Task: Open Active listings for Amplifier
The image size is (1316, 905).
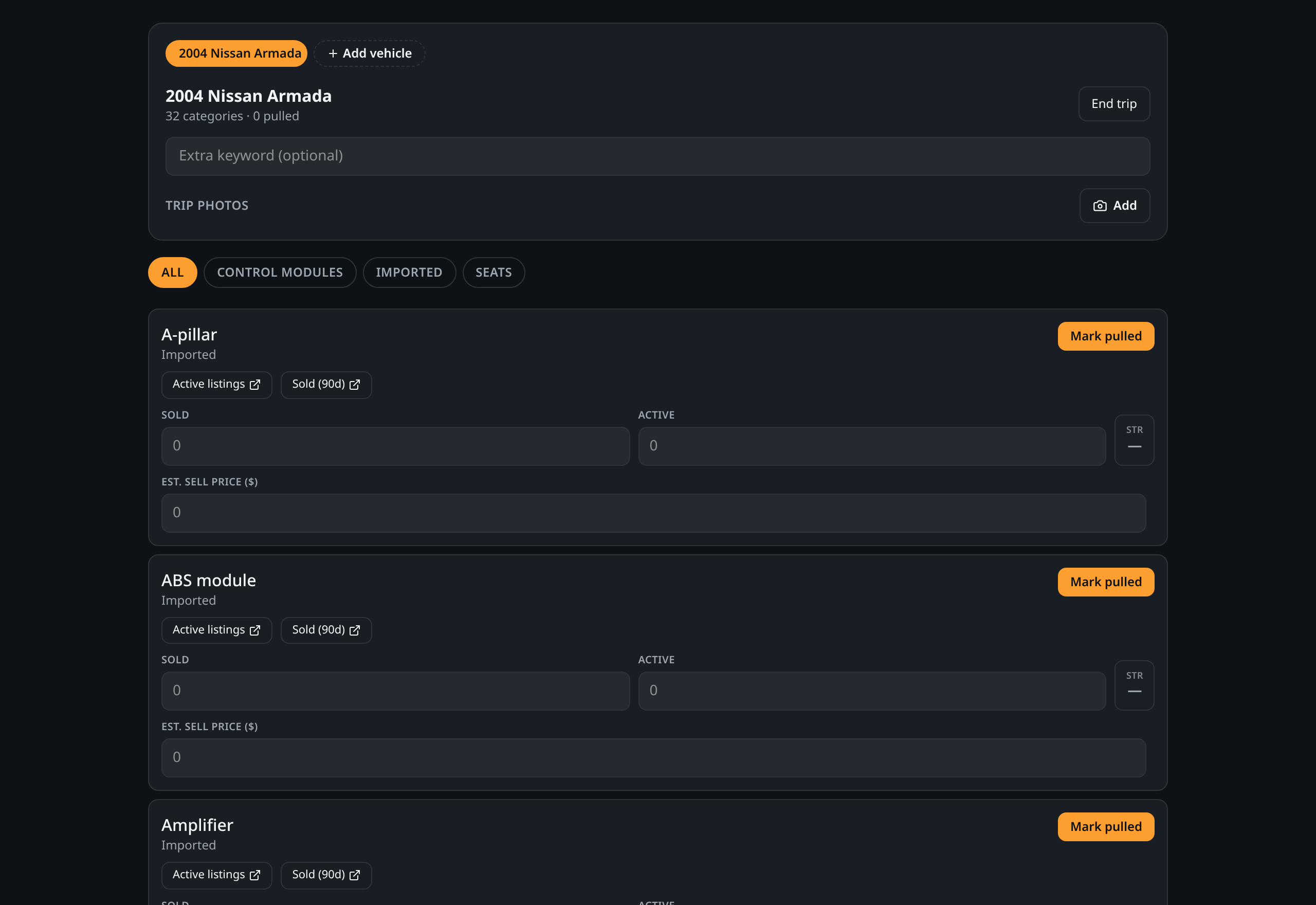Action: [216, 875]
